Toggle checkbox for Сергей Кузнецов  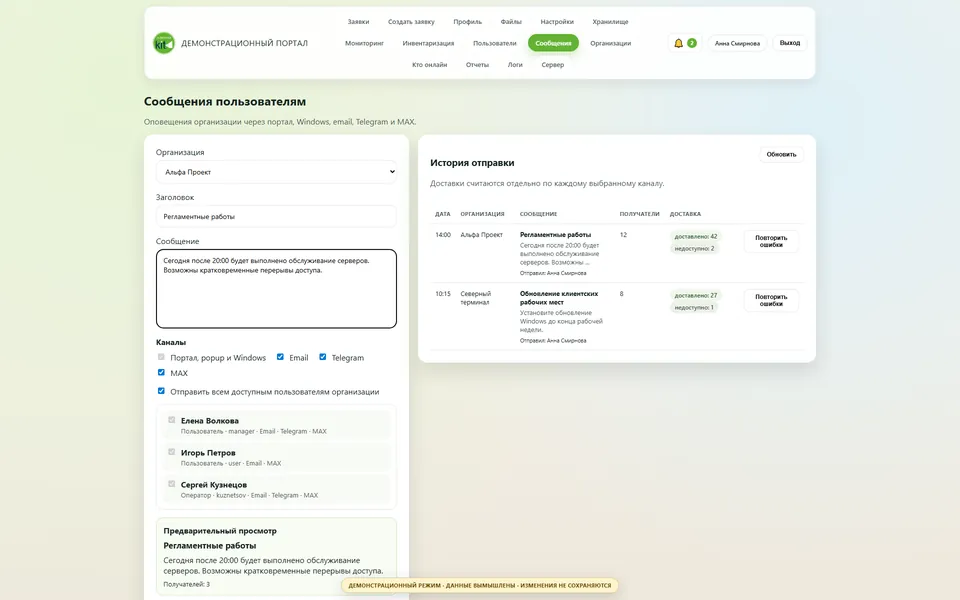171,484
